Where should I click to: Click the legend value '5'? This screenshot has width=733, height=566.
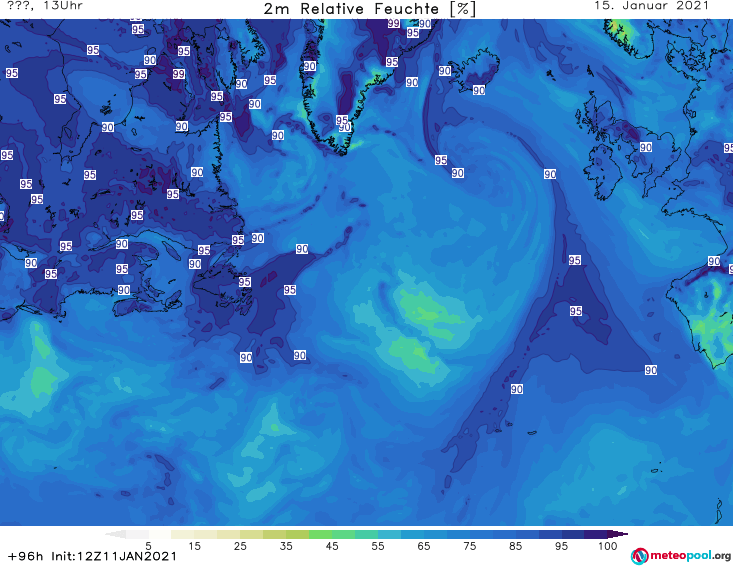pos(148,546)
